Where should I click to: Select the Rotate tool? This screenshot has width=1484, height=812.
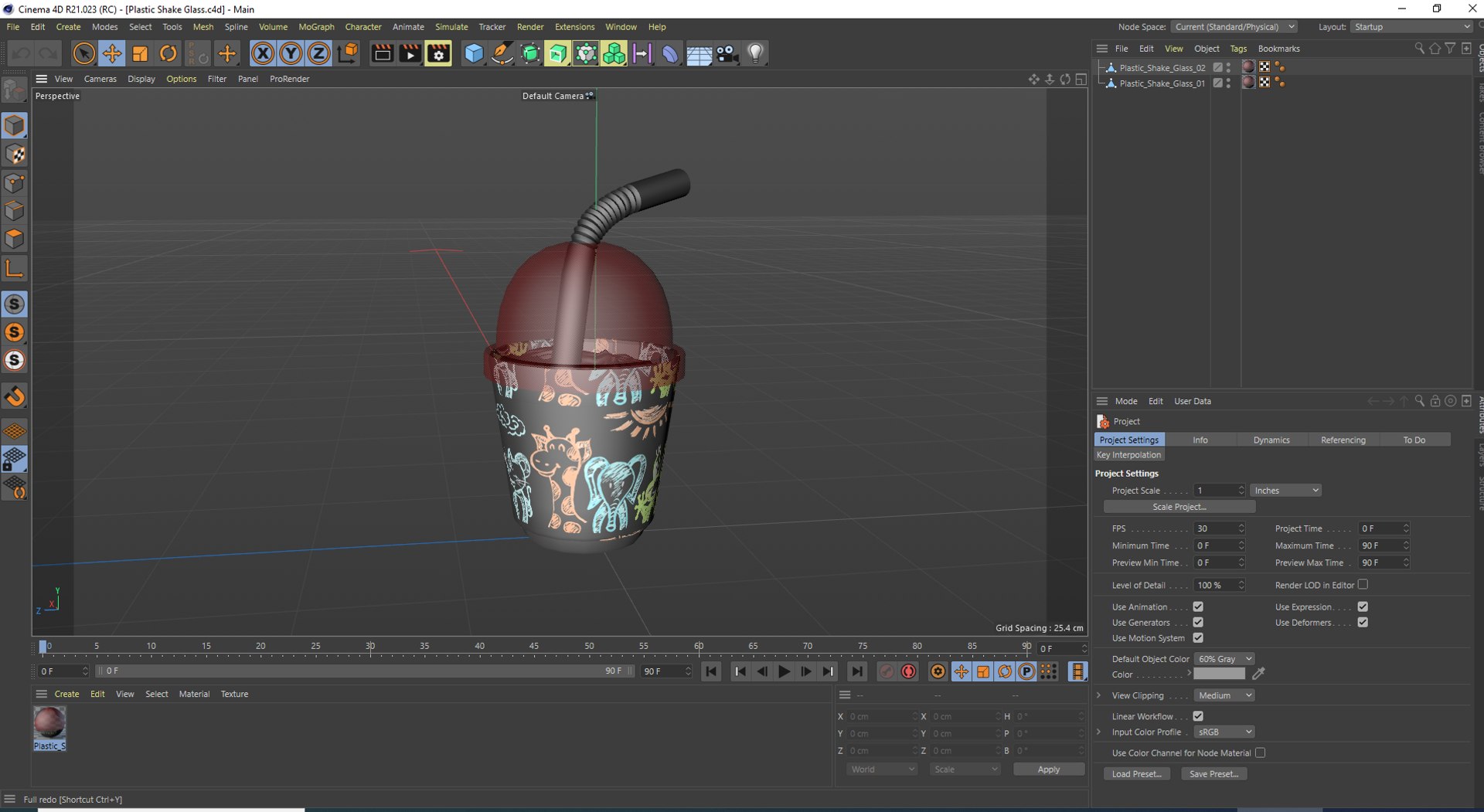(168, 53)
